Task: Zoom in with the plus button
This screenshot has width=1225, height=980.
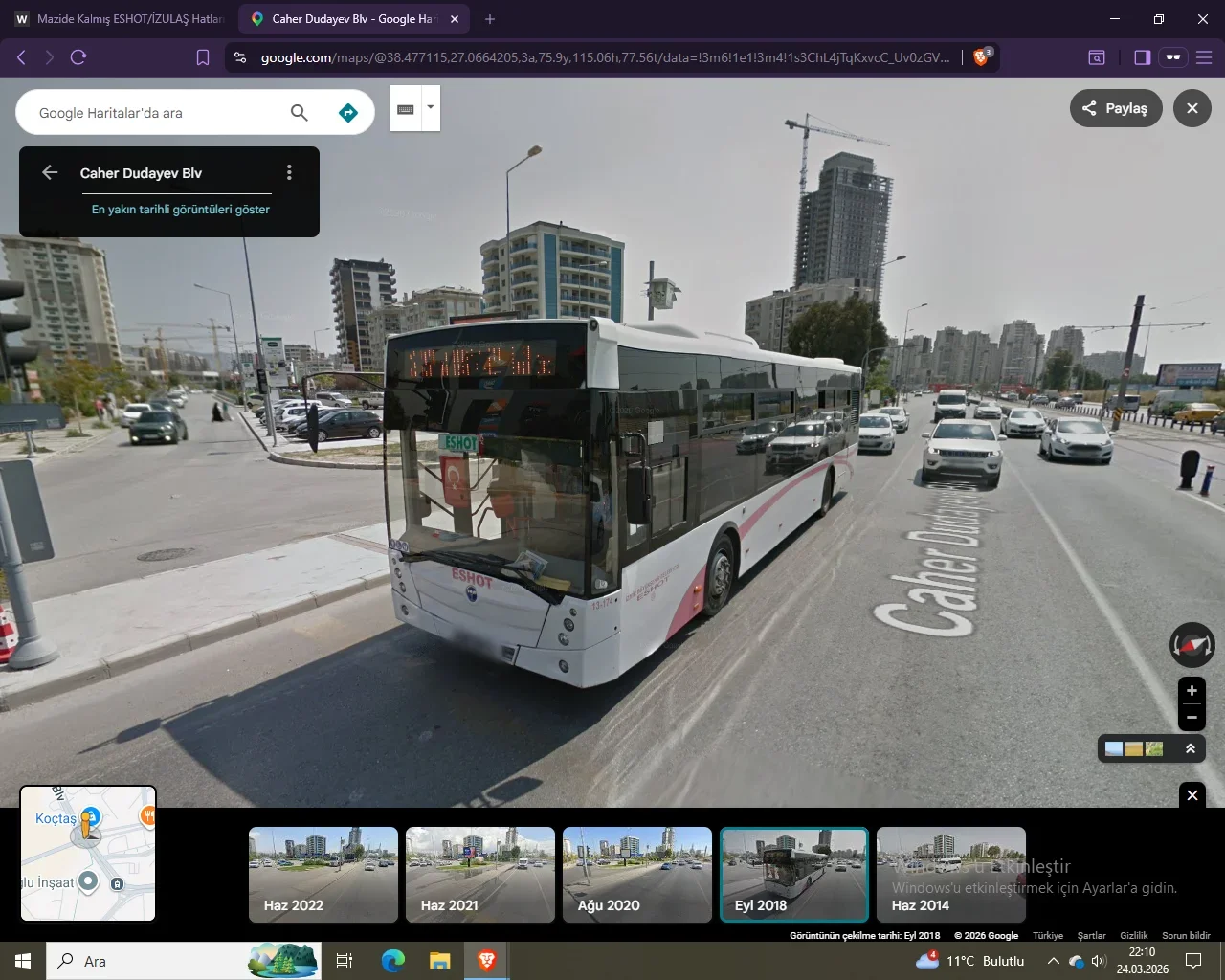Action: click(1192, 690)
